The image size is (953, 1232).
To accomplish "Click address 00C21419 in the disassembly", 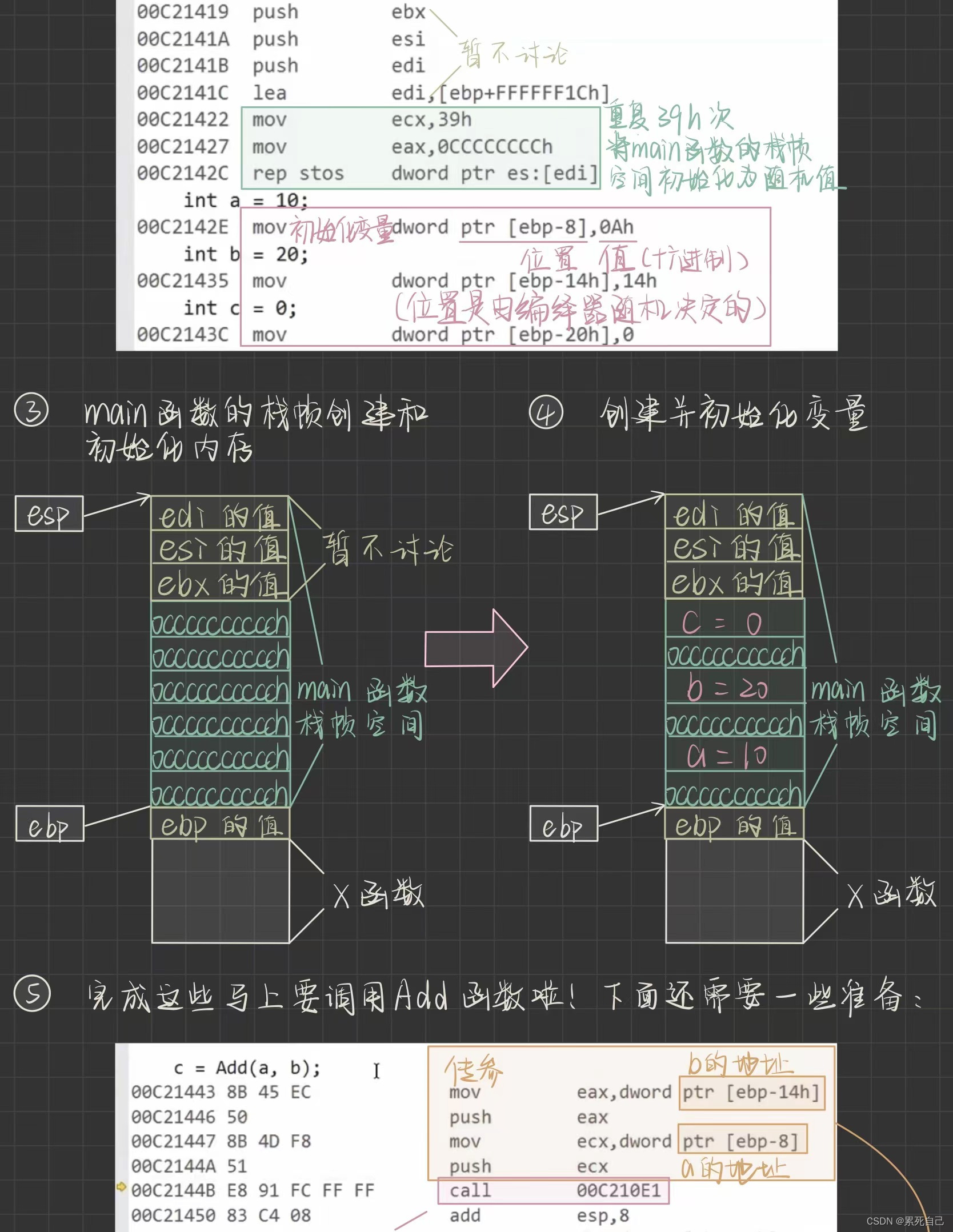I will (x=183, y=11).
